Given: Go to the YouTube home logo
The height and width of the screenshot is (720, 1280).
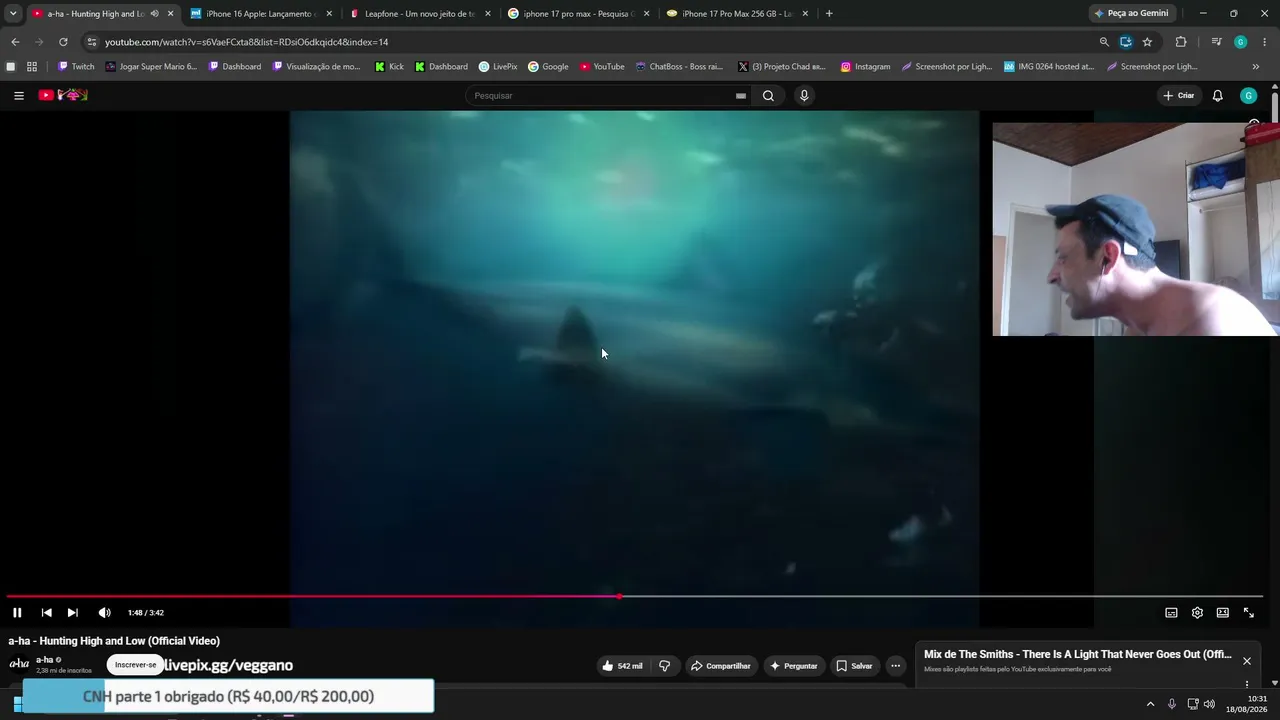Looking at the screenshot, I should click(63, 95).
